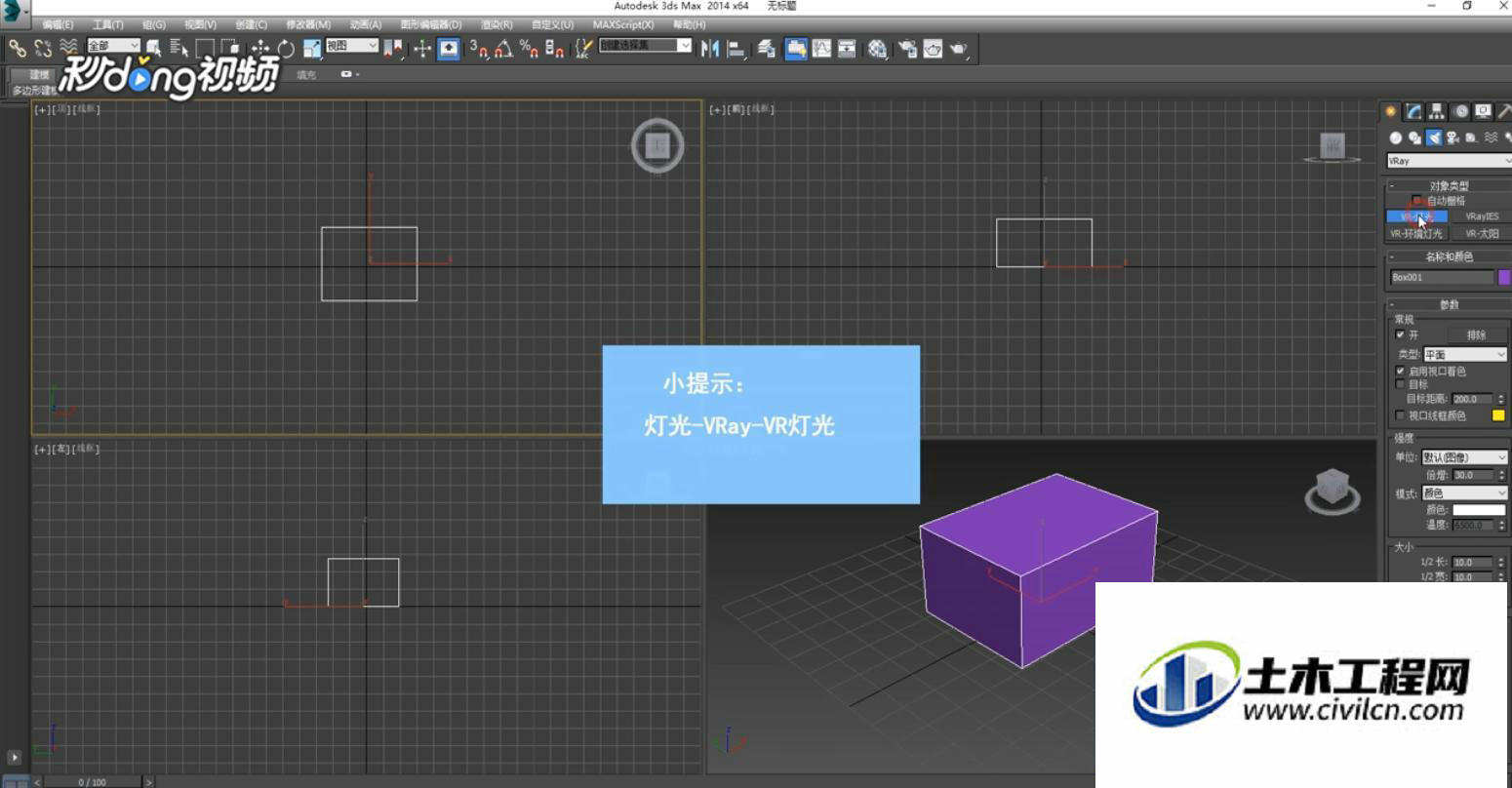
Task: Toggle the 视口线框颜色 checkbox
Action: (1400, 415)
